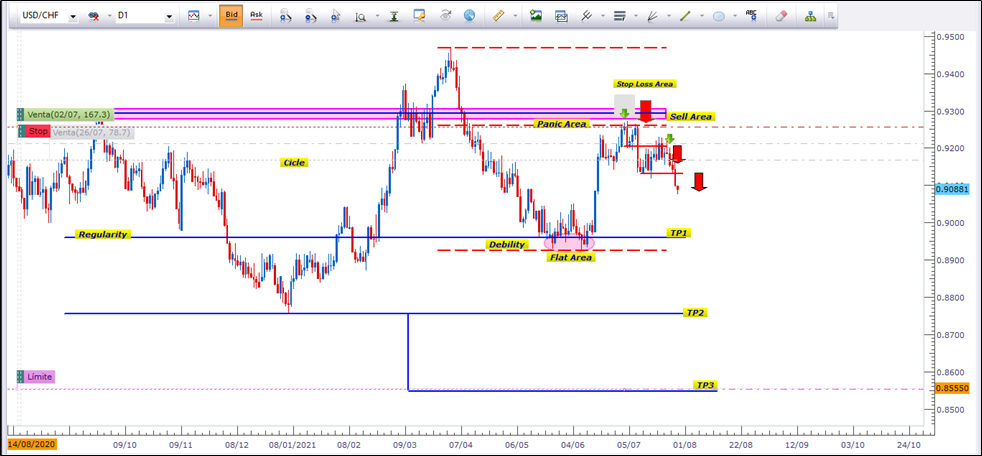
Task: Click the unlink chart icon with red X
Action: (x=93, y=17)
